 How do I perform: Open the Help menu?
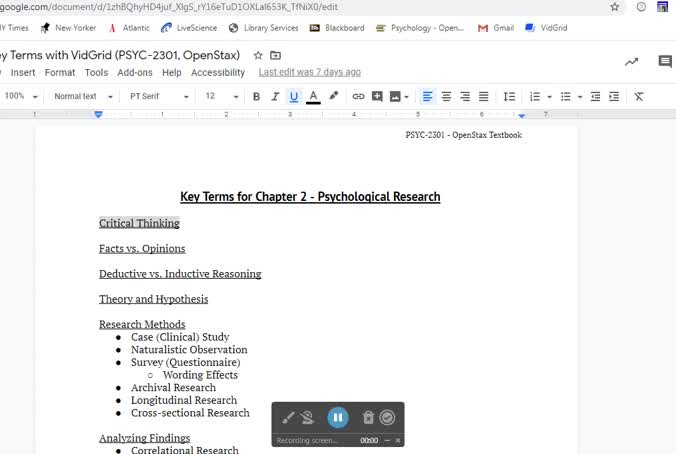click(x=172, y=72)
